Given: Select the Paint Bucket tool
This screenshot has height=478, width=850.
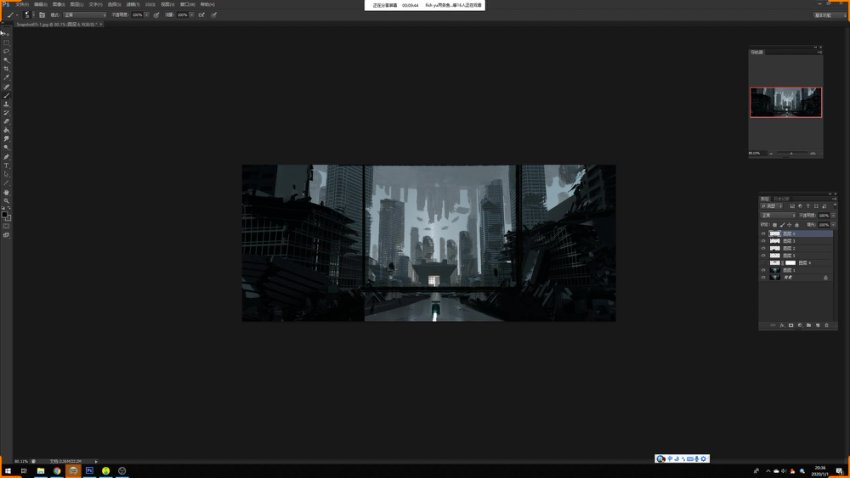Looking at the screenshot, I should 7,130.
